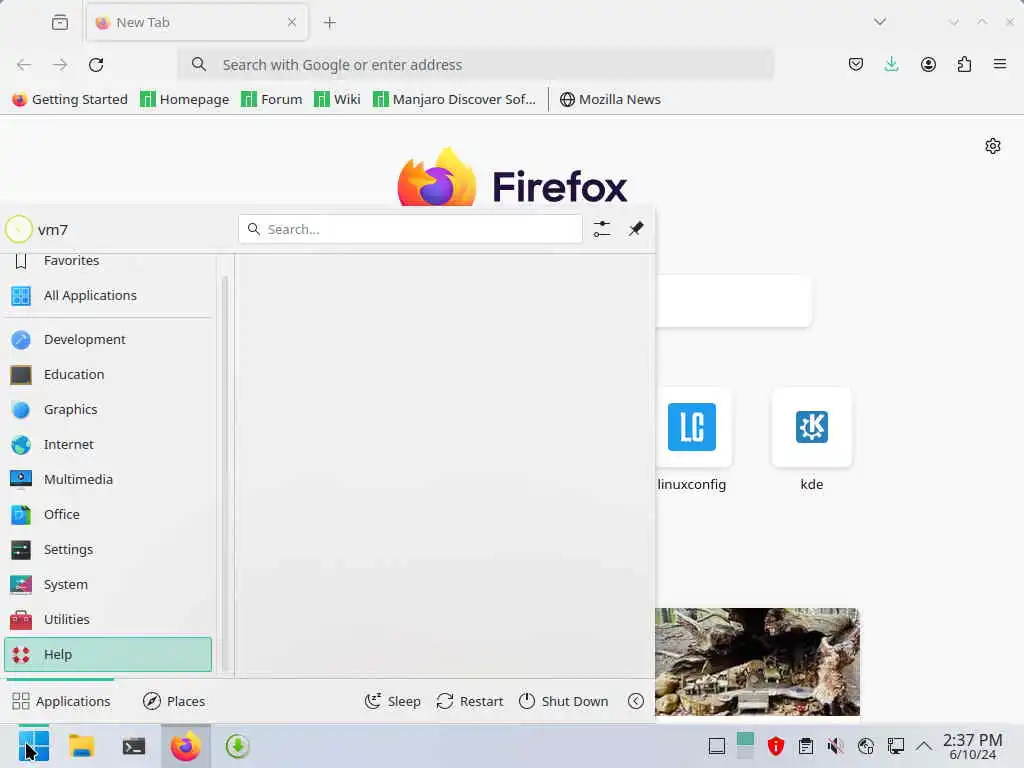Click the Restart button
The image size is (1024, 768).
pos(470,701)
